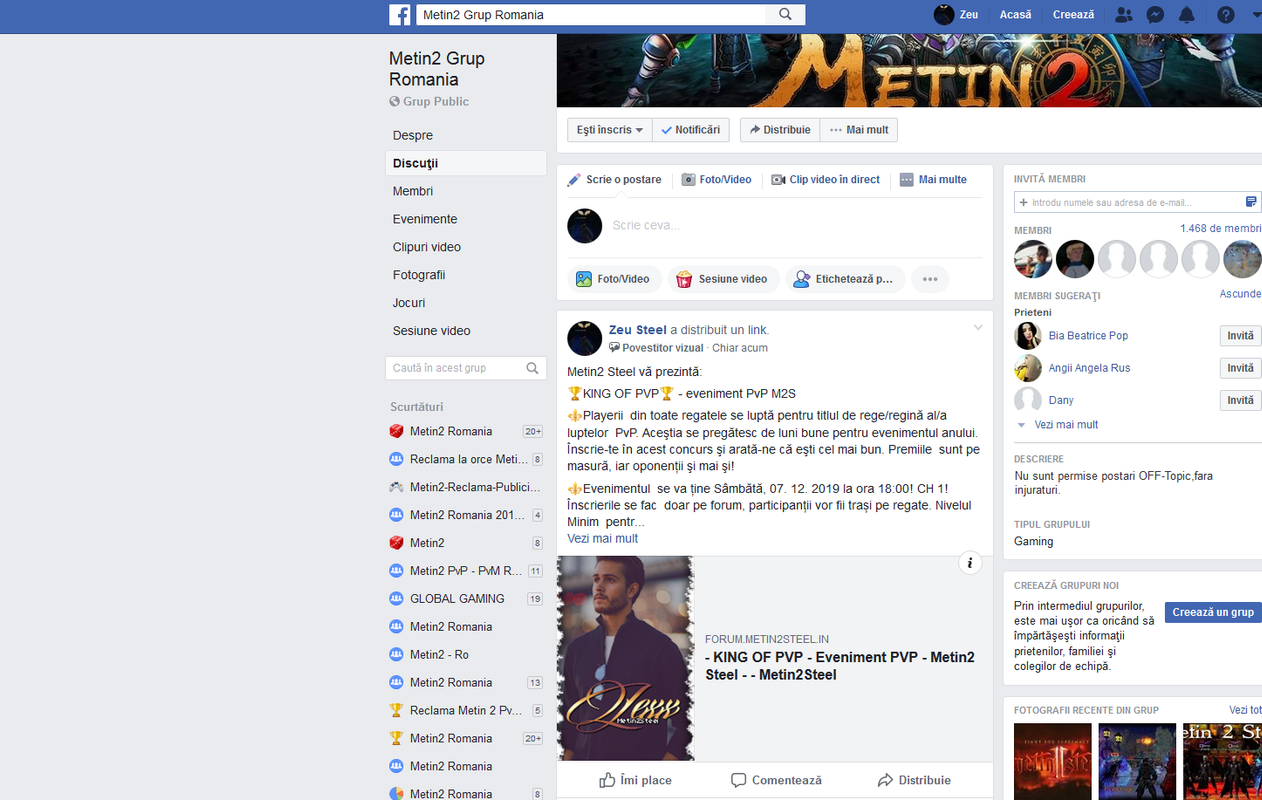The height and width of the screenshot is (800, 1262).
Task: Select Mai multe composer tab
Action: pos(933,180)
